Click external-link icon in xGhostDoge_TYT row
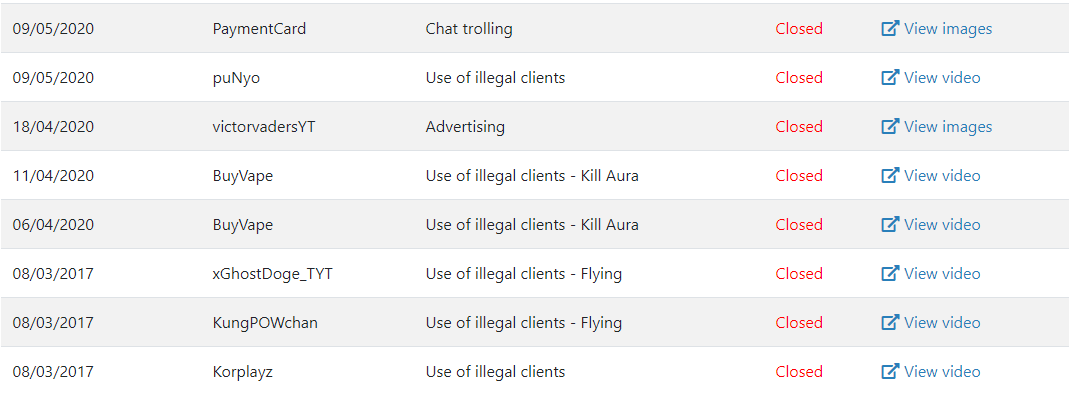 [890, 273]
